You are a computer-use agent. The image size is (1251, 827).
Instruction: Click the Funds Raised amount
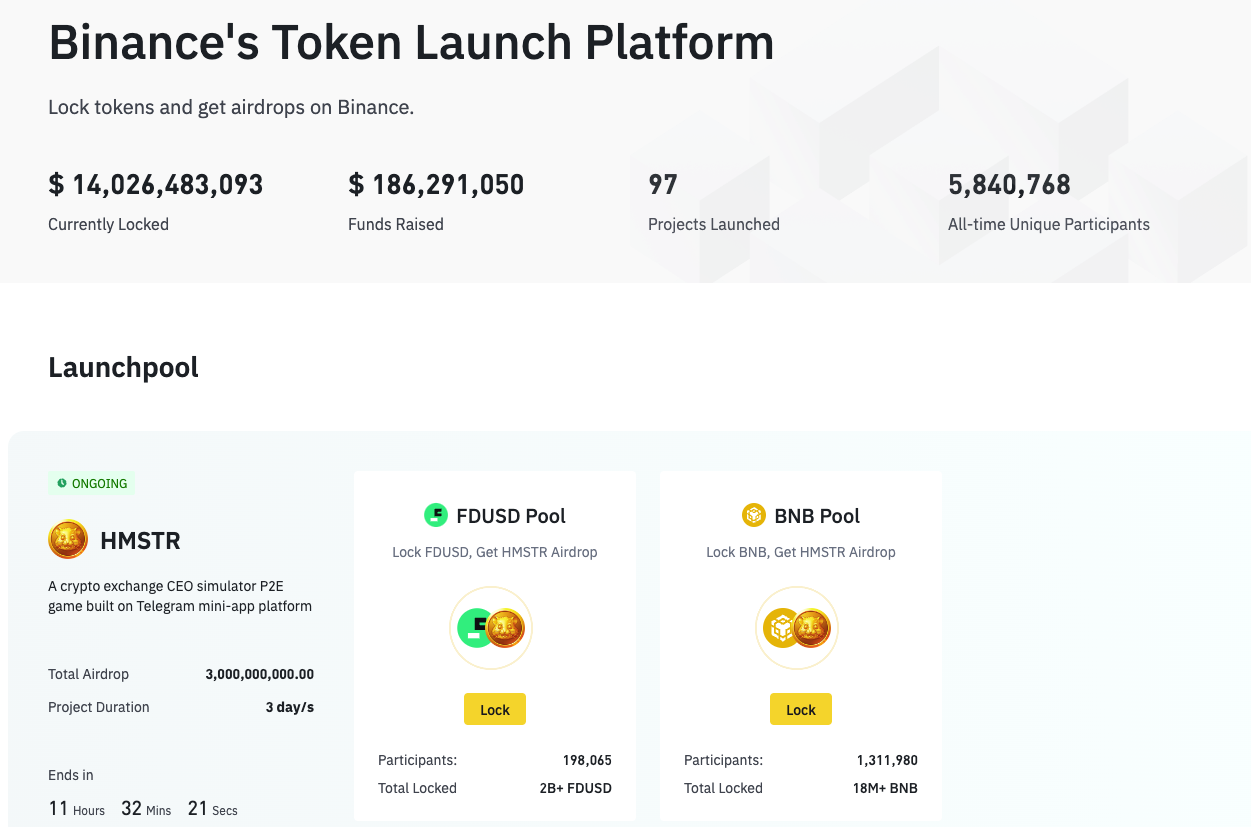click(x=436, y=185)
